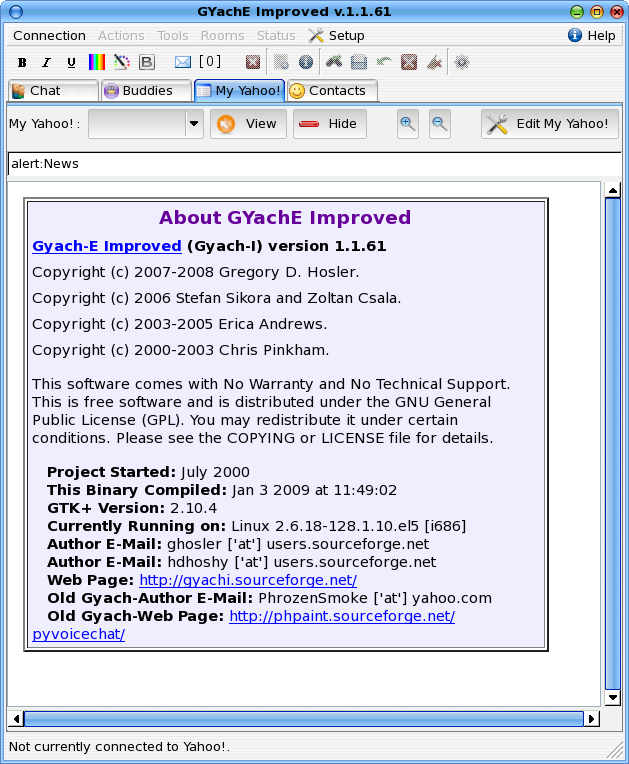Zoom in with the plus magnifier
Image resolution: width=629 pixels, height=764 pixels.
point(408,124)
